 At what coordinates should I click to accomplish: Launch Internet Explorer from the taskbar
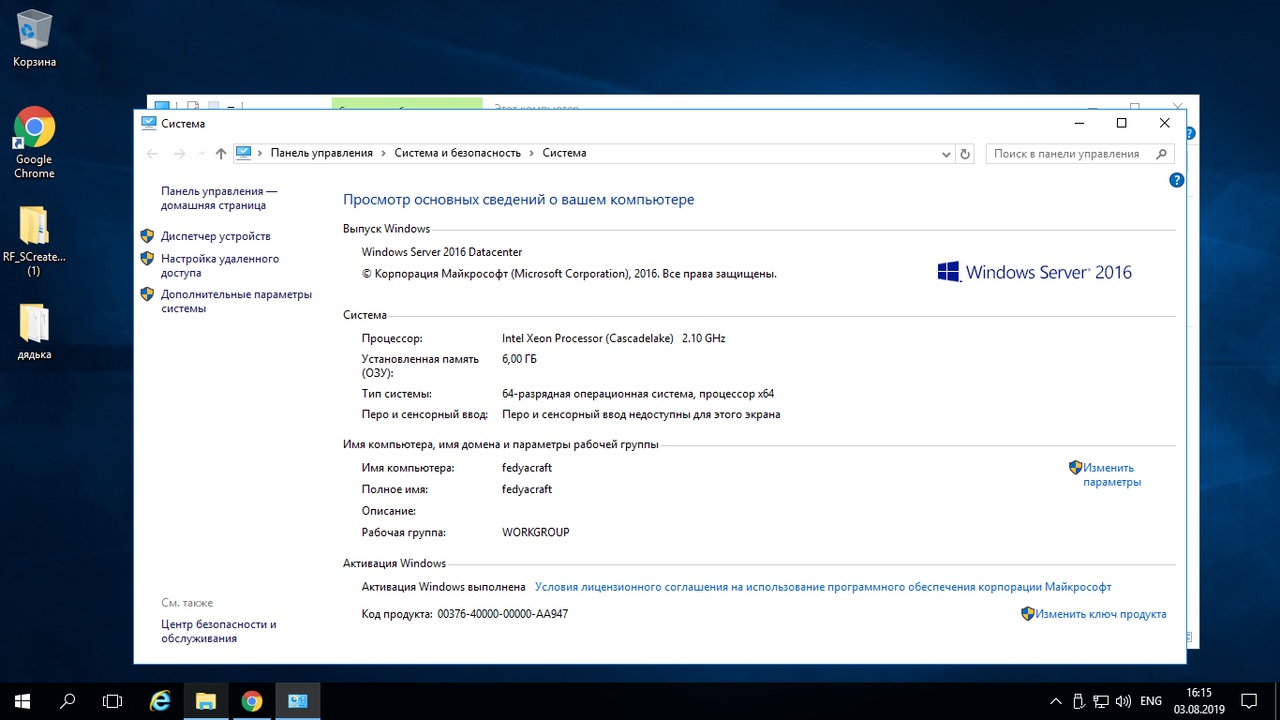[x=160, y=701]
